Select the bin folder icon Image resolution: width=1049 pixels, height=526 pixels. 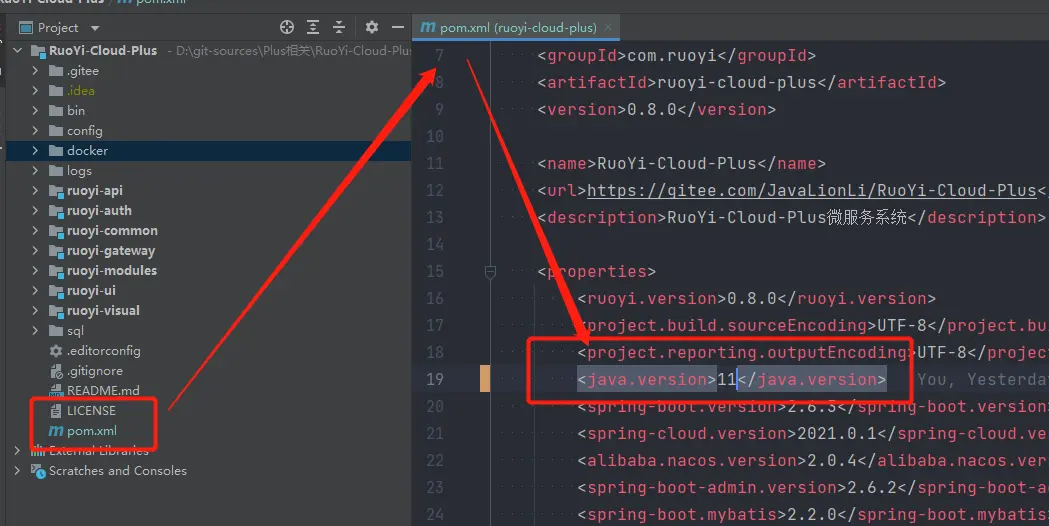56,110
